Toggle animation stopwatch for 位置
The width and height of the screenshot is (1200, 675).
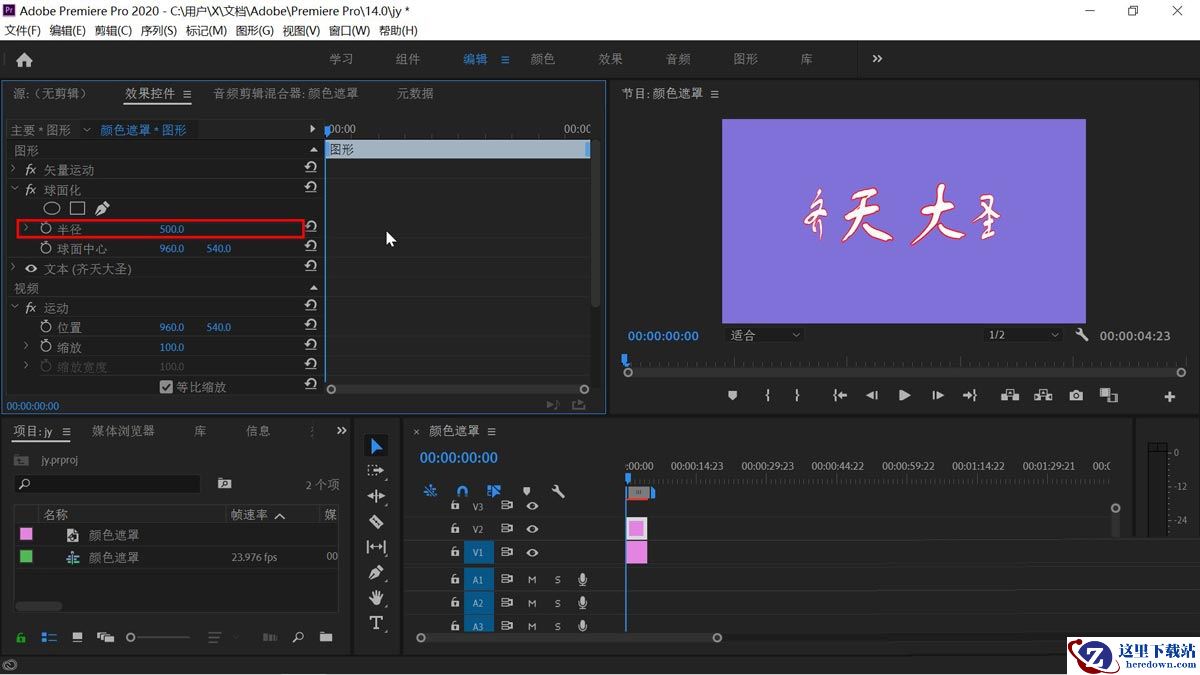click(46, 327)
